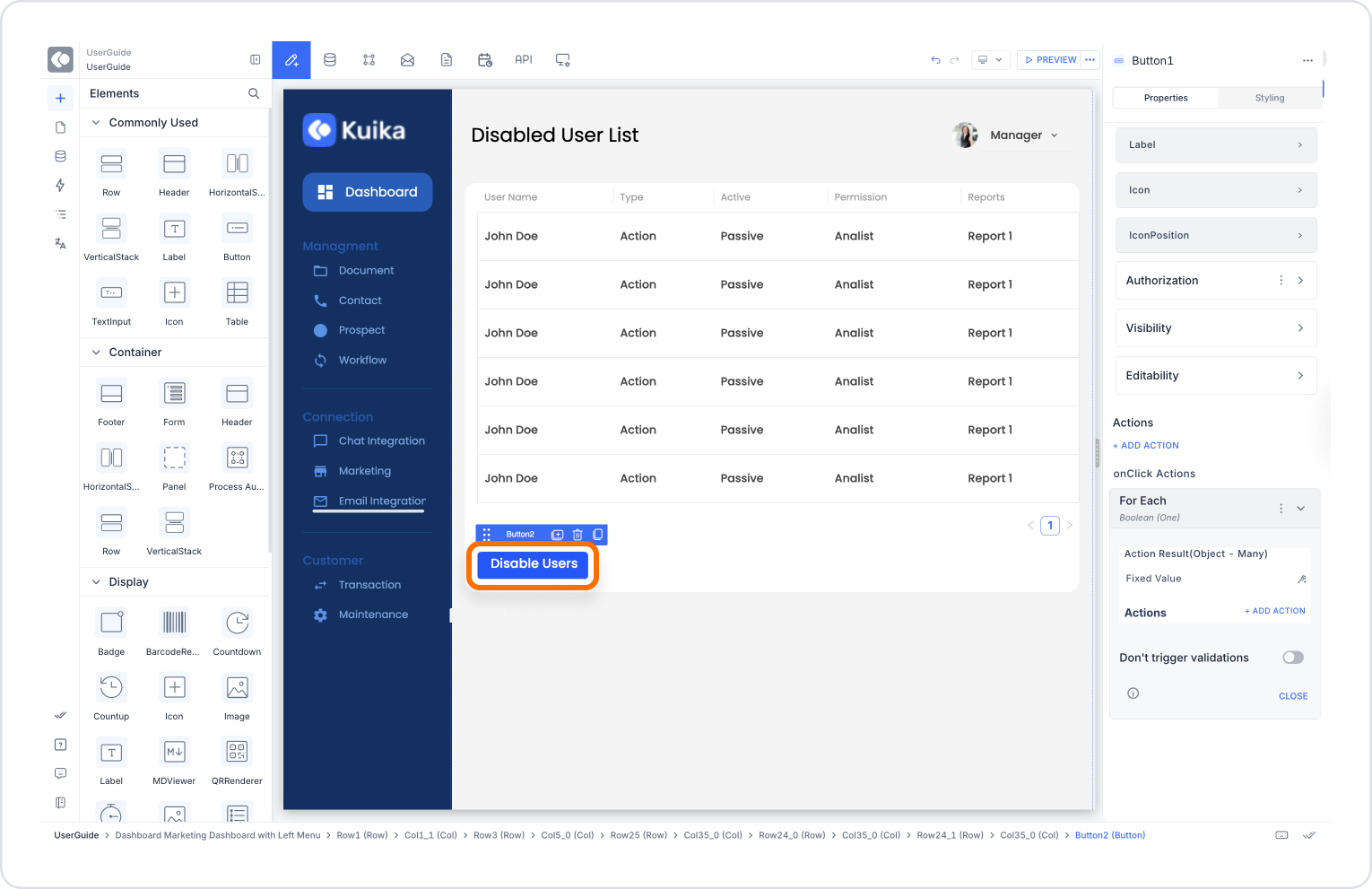
Task: Open the mail templates envelope icon
Action: pos(407,60)
